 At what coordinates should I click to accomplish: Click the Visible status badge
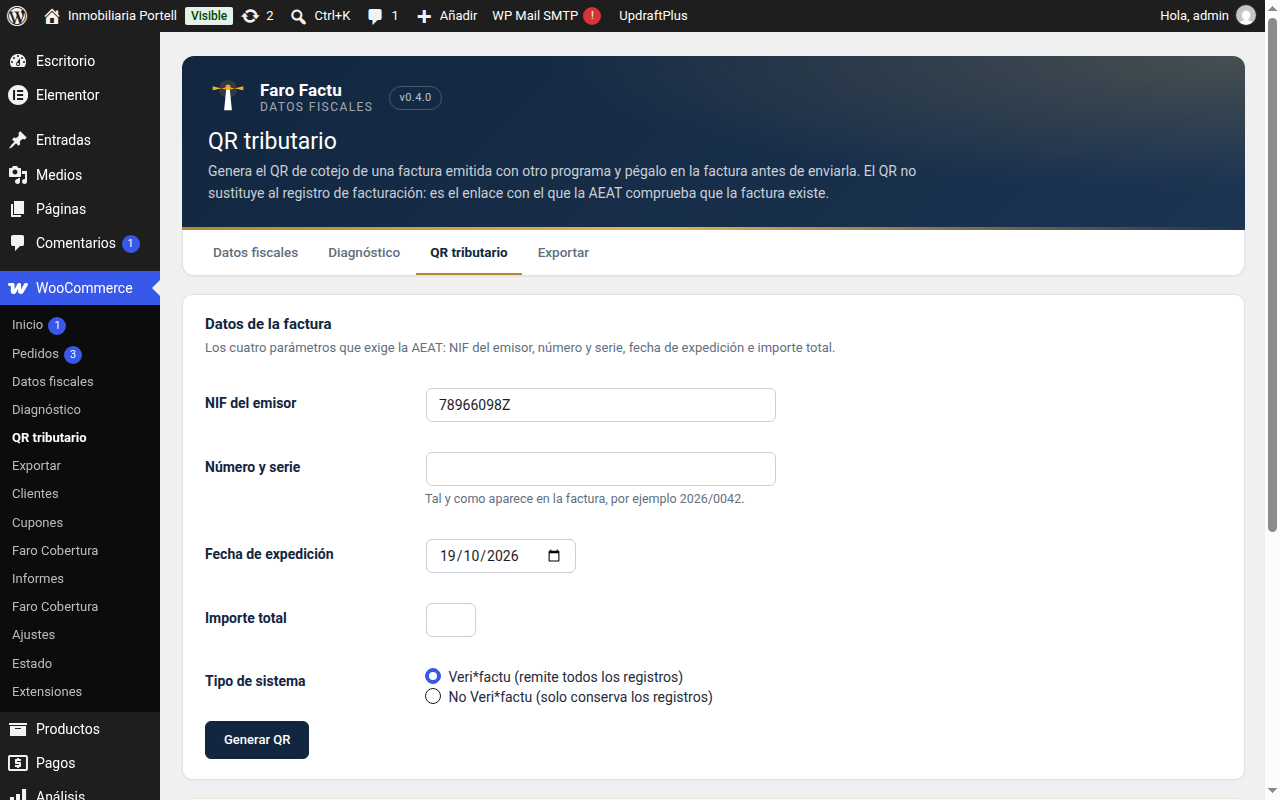[x=209, y=16]
